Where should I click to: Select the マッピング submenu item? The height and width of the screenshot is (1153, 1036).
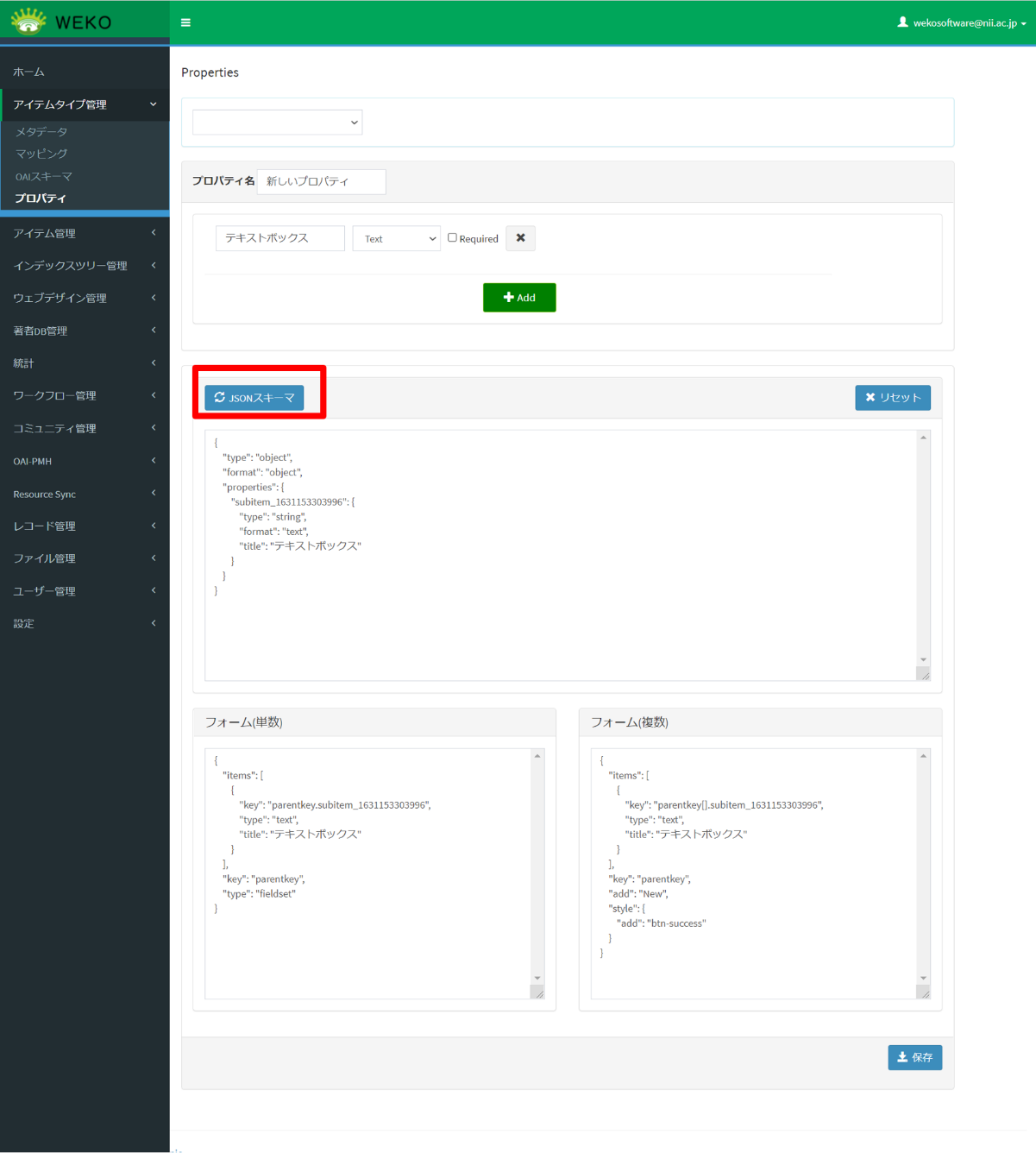click(x=41, y=154)
